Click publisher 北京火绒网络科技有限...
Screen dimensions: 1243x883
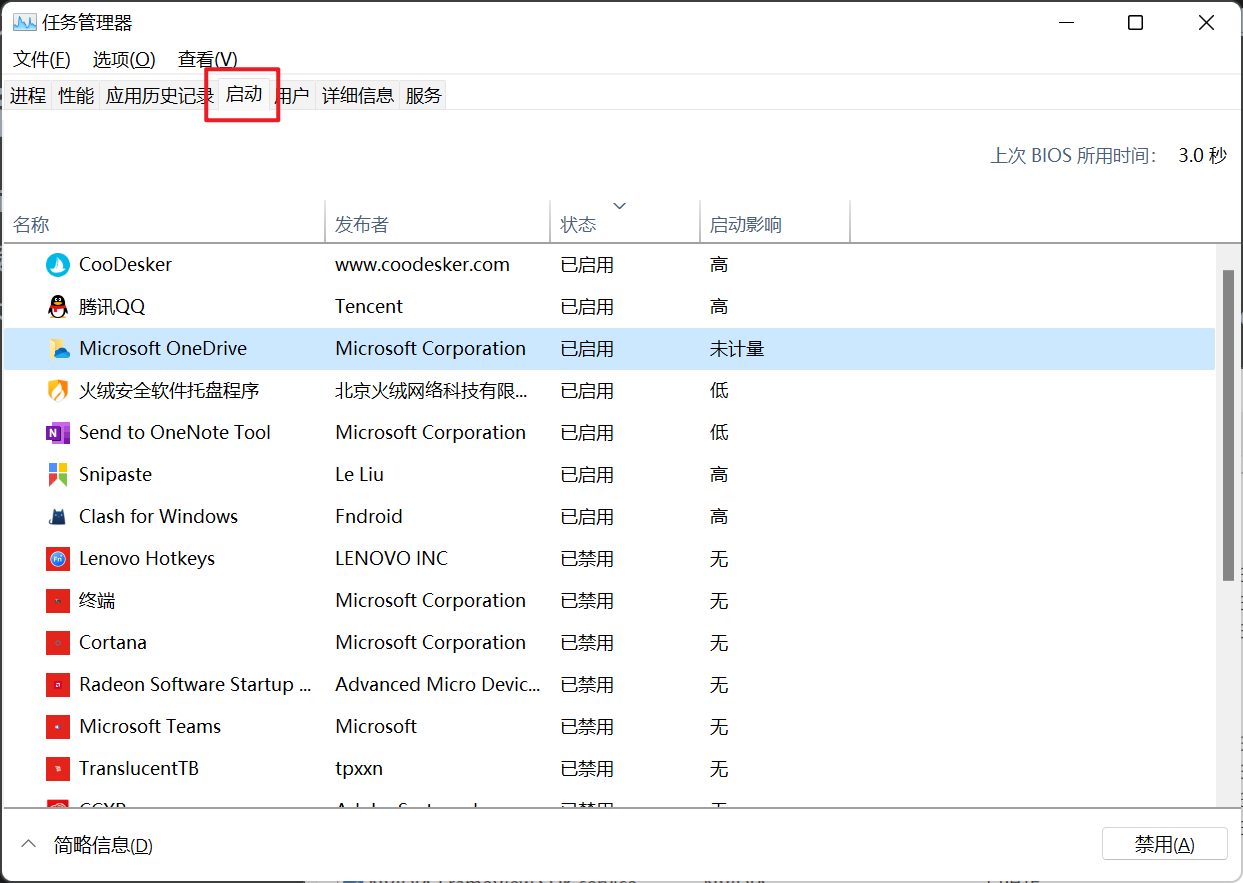431,391
